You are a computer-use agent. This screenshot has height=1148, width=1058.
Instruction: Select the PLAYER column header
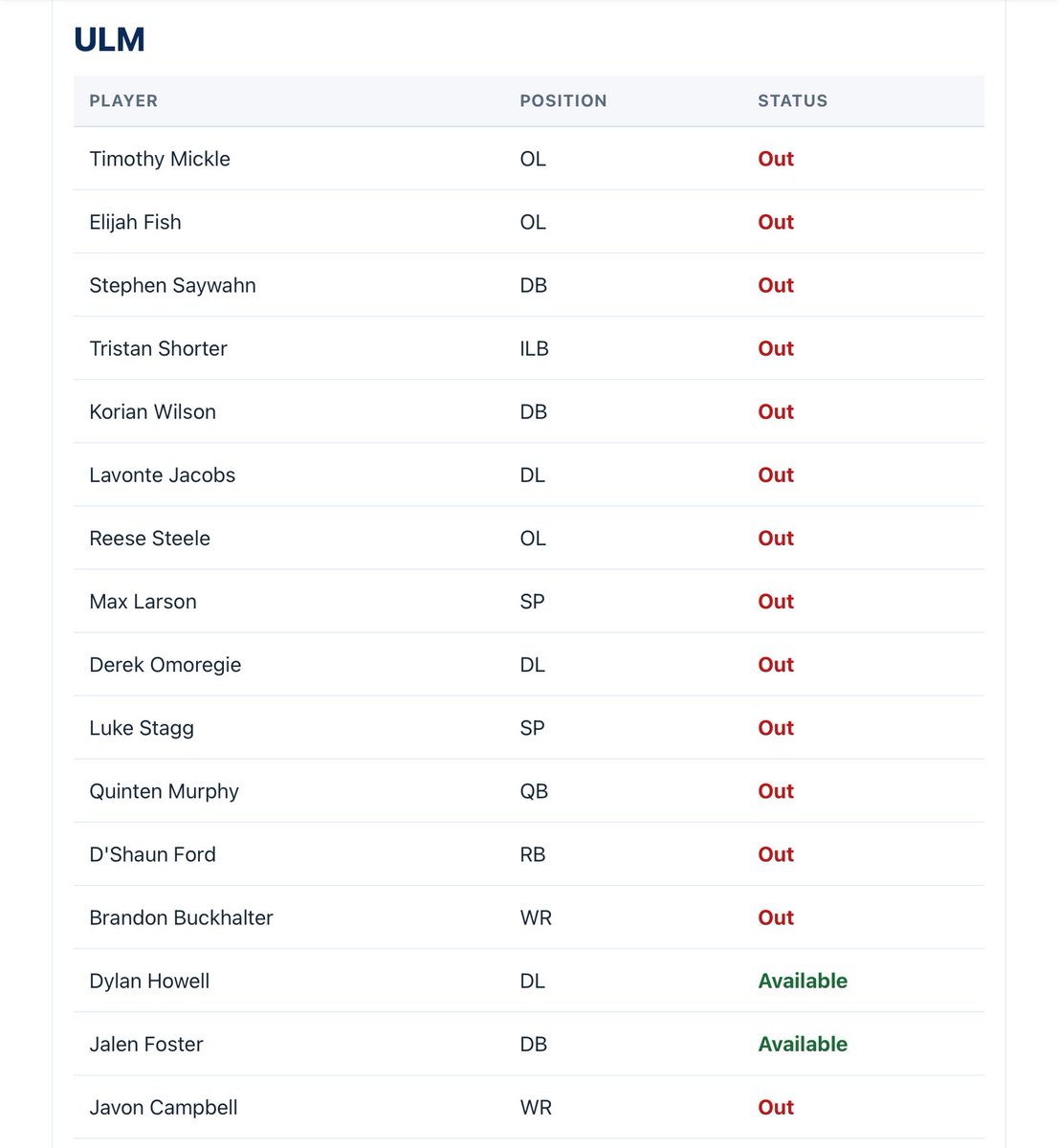click(x=123, y=100)
